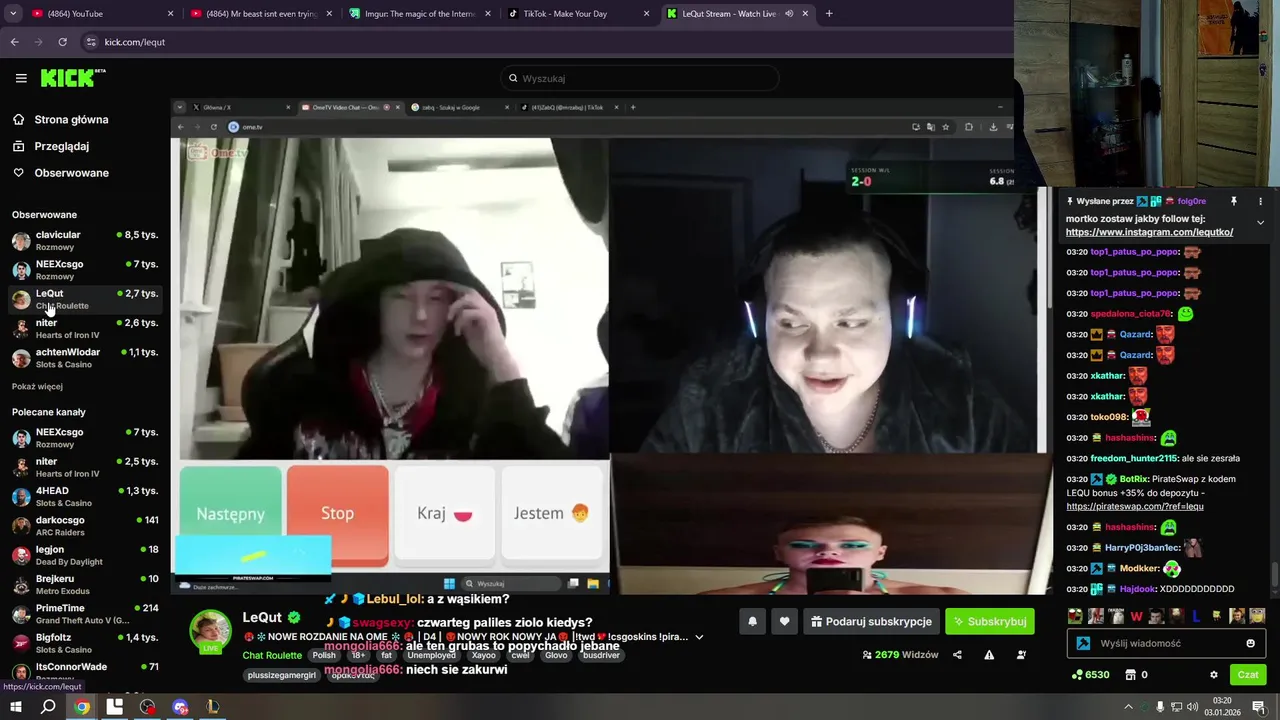Viewport: 1280px width, 720px height.
Task: Open the instagram.com/lequtko link
Action: click(1149, 232)
